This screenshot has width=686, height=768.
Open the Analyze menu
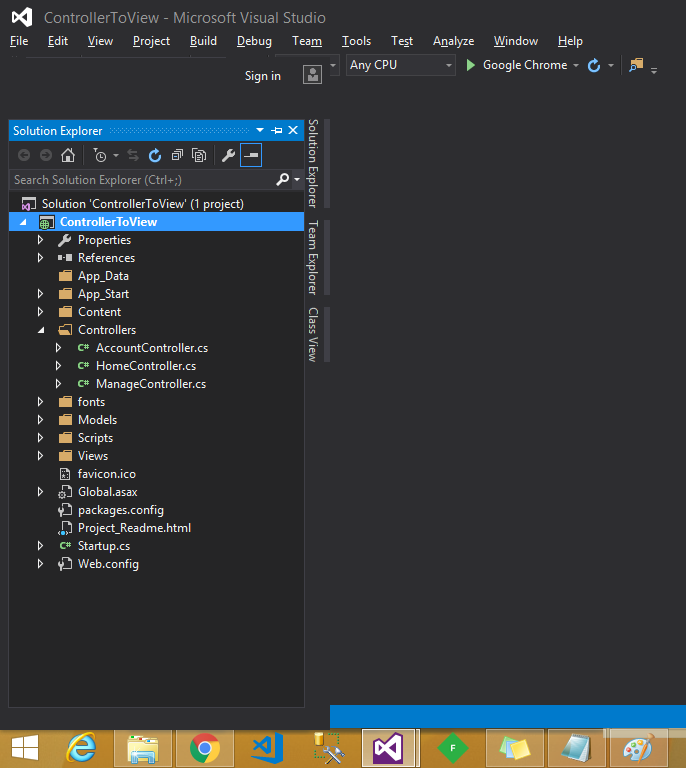(x=453, y=41)
